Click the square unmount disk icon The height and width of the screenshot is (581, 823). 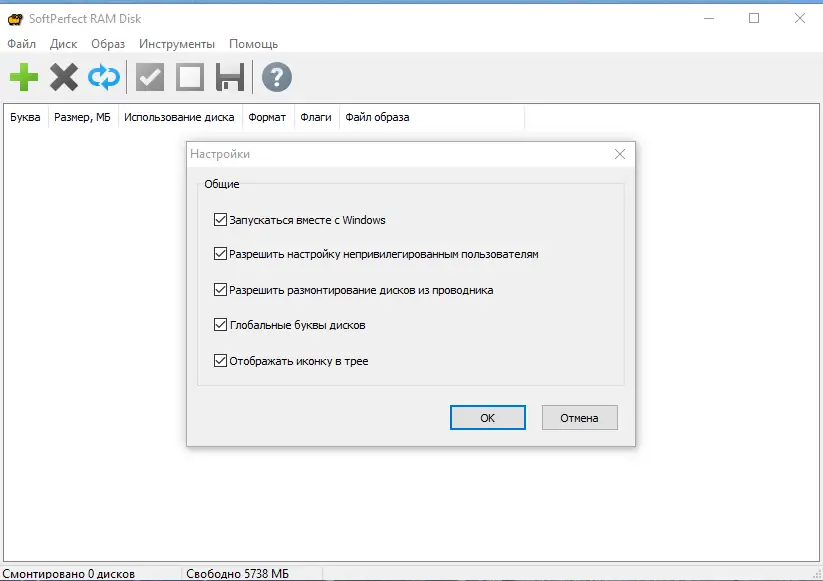[x=189, y=77]
